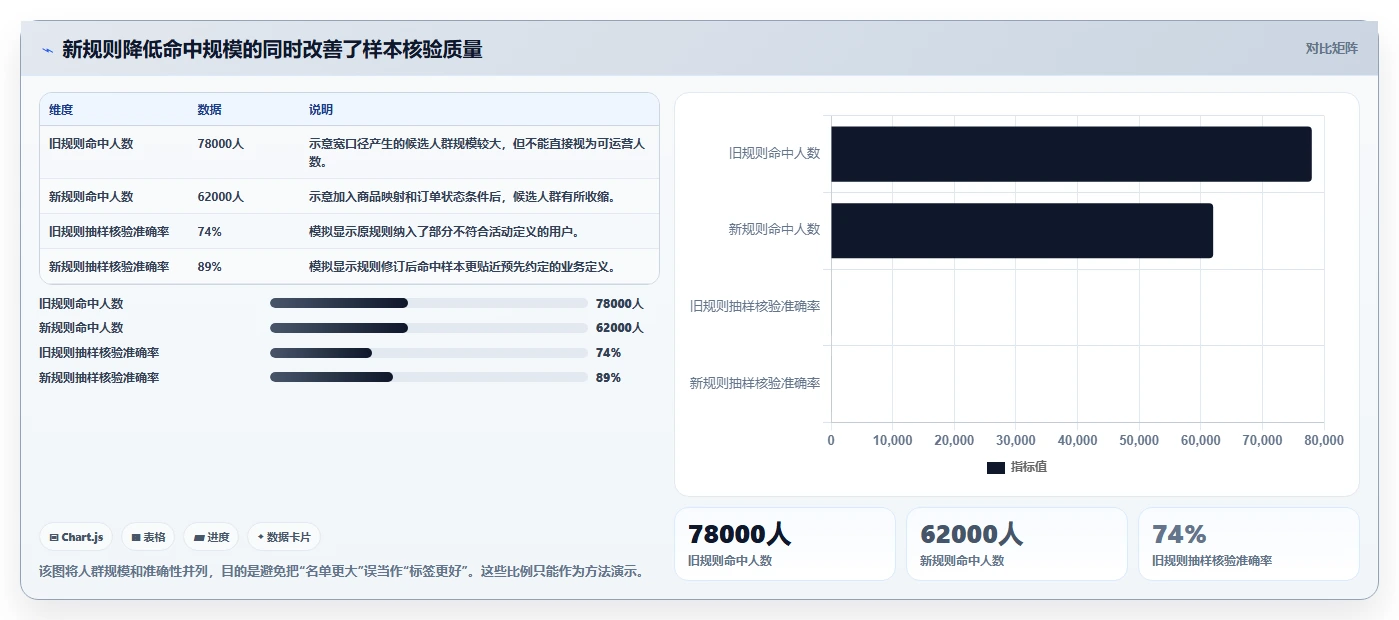The image size is (1399, 620).
Task: Click table cell 74%
Action: pyautogui.click(x=210, y=231)
